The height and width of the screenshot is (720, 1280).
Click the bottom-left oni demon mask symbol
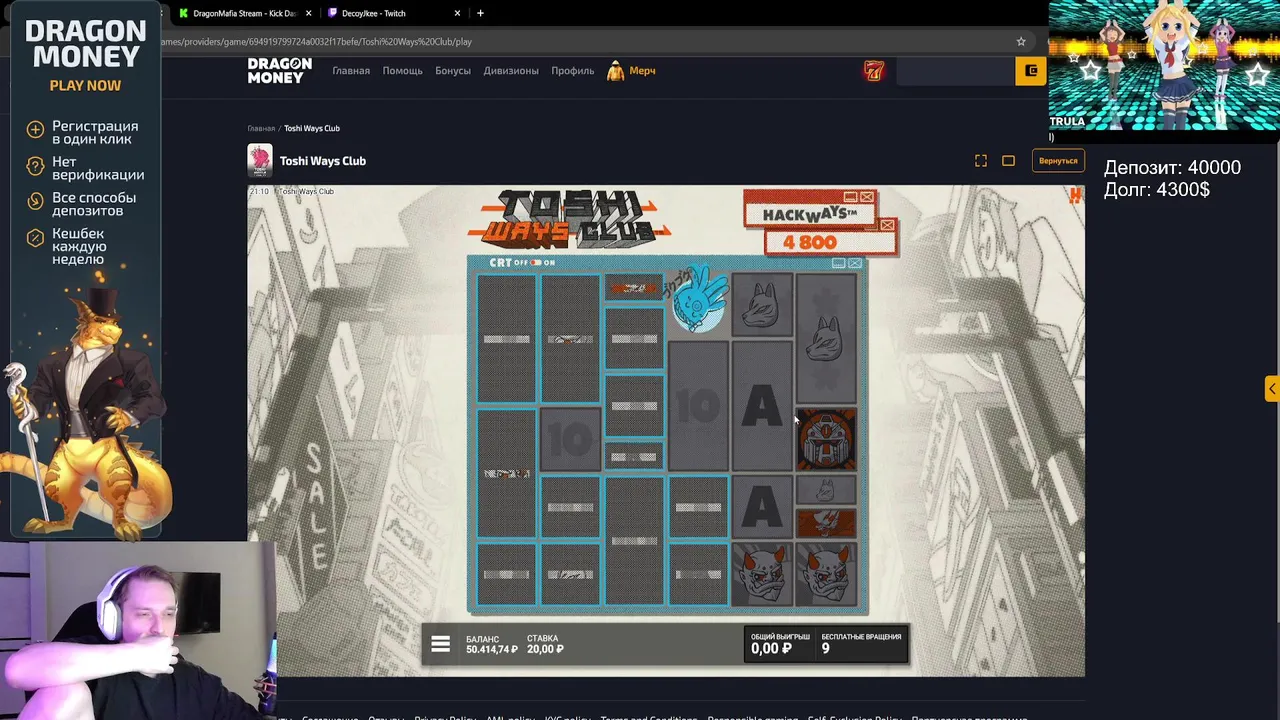tap(762, 574)
